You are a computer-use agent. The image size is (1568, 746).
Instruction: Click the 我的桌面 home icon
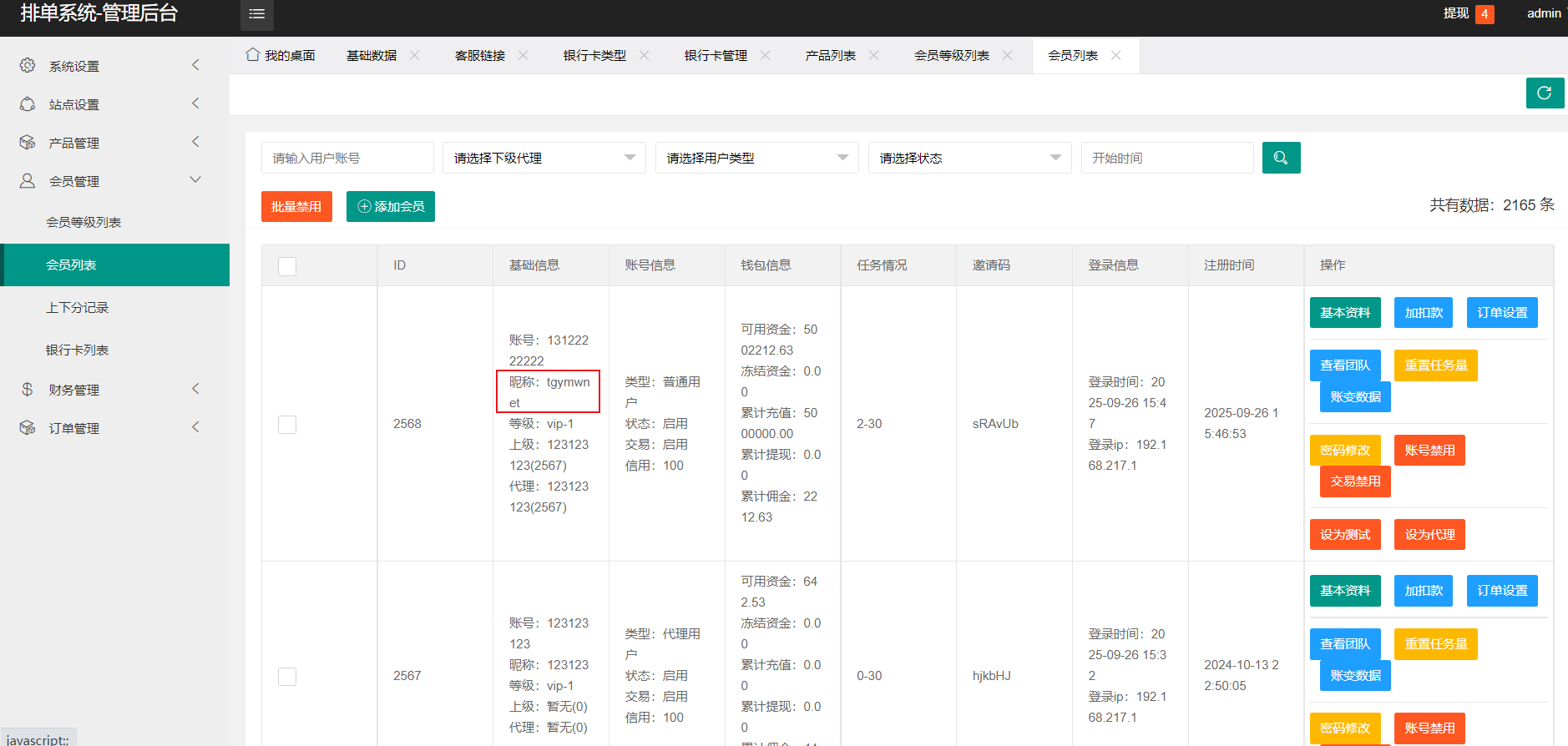[x=252, y=55]
